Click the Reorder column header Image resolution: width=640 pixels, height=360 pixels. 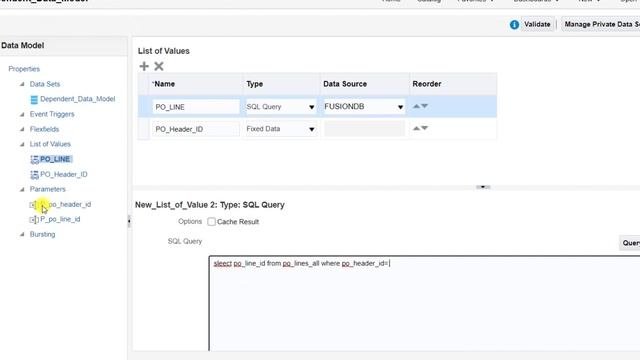453,84
